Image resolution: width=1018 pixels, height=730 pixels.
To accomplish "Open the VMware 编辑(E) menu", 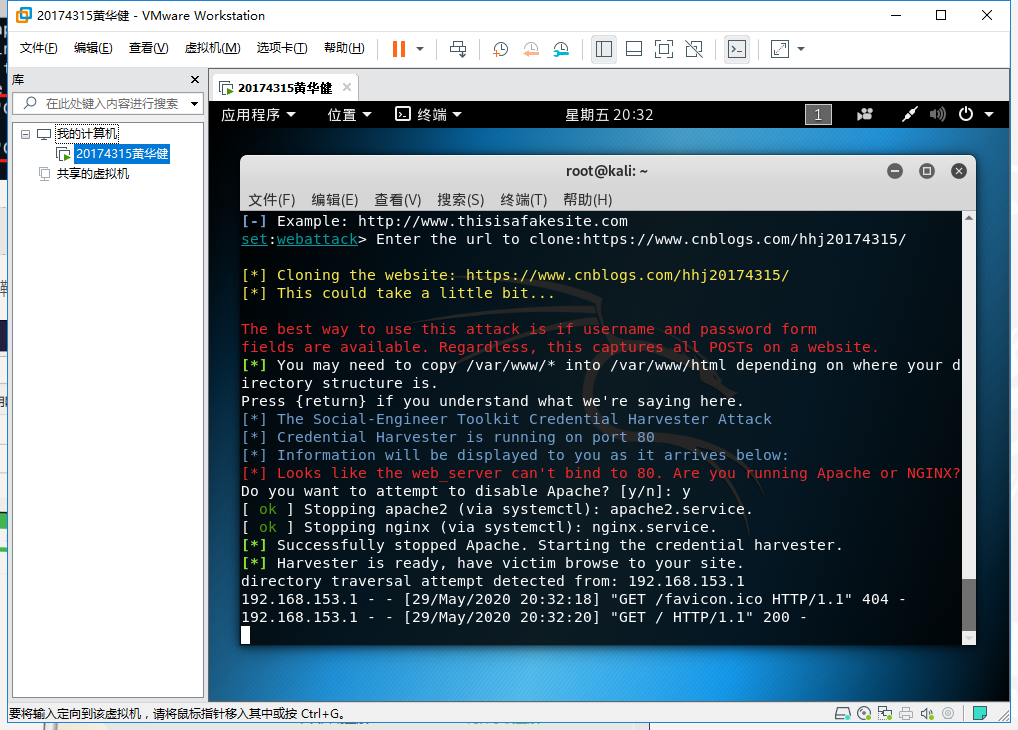I will [93, 48].
